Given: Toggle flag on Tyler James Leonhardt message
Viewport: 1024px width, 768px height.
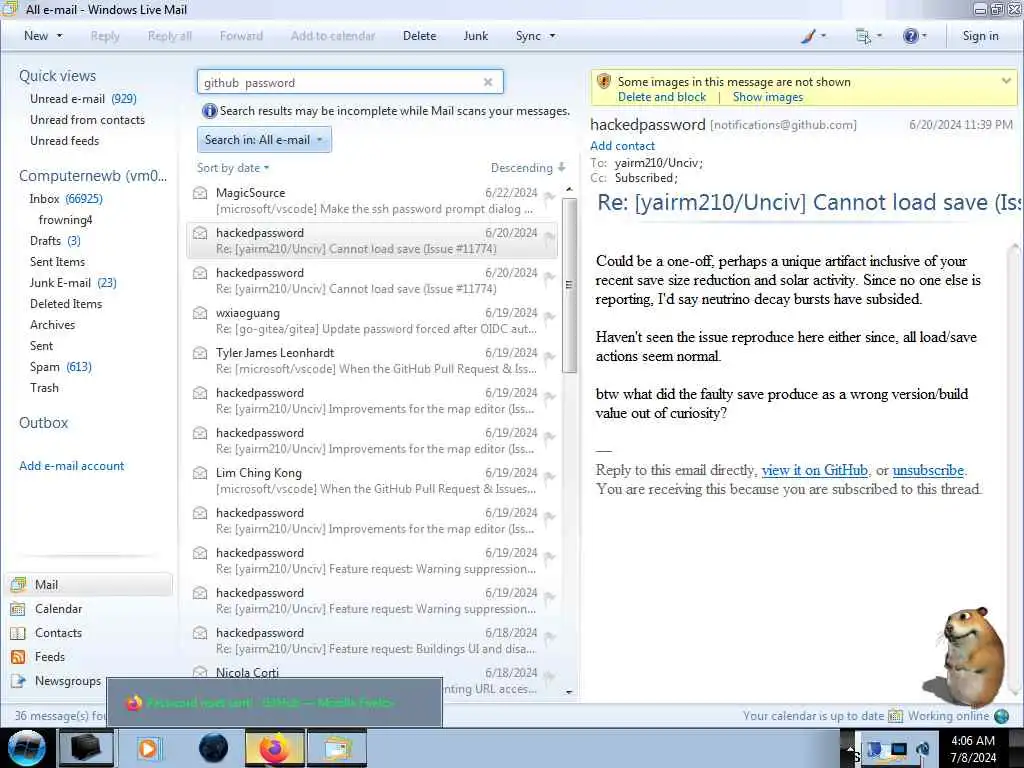Looking at the screenshot, I should click(x=549, y=357).
